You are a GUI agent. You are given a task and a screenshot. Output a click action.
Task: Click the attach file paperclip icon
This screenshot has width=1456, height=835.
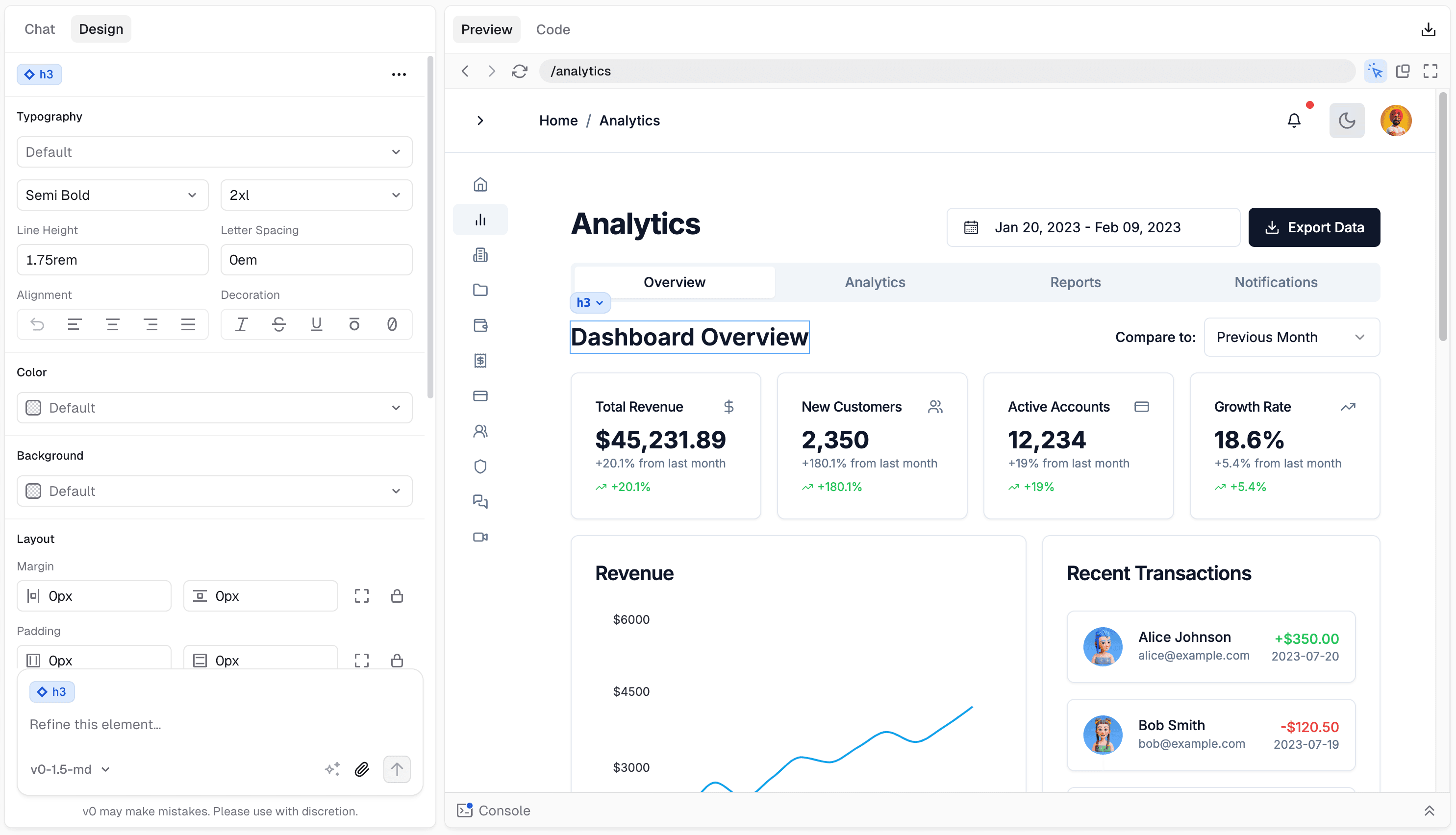click(x=361, y=769)
